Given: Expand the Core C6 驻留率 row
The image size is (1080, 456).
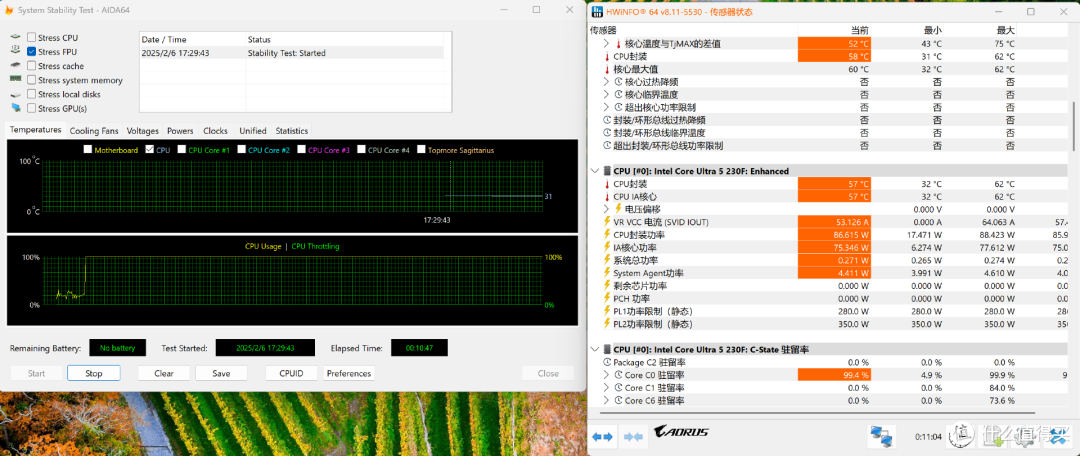Looking at the screenshot, I should (606, 400).
